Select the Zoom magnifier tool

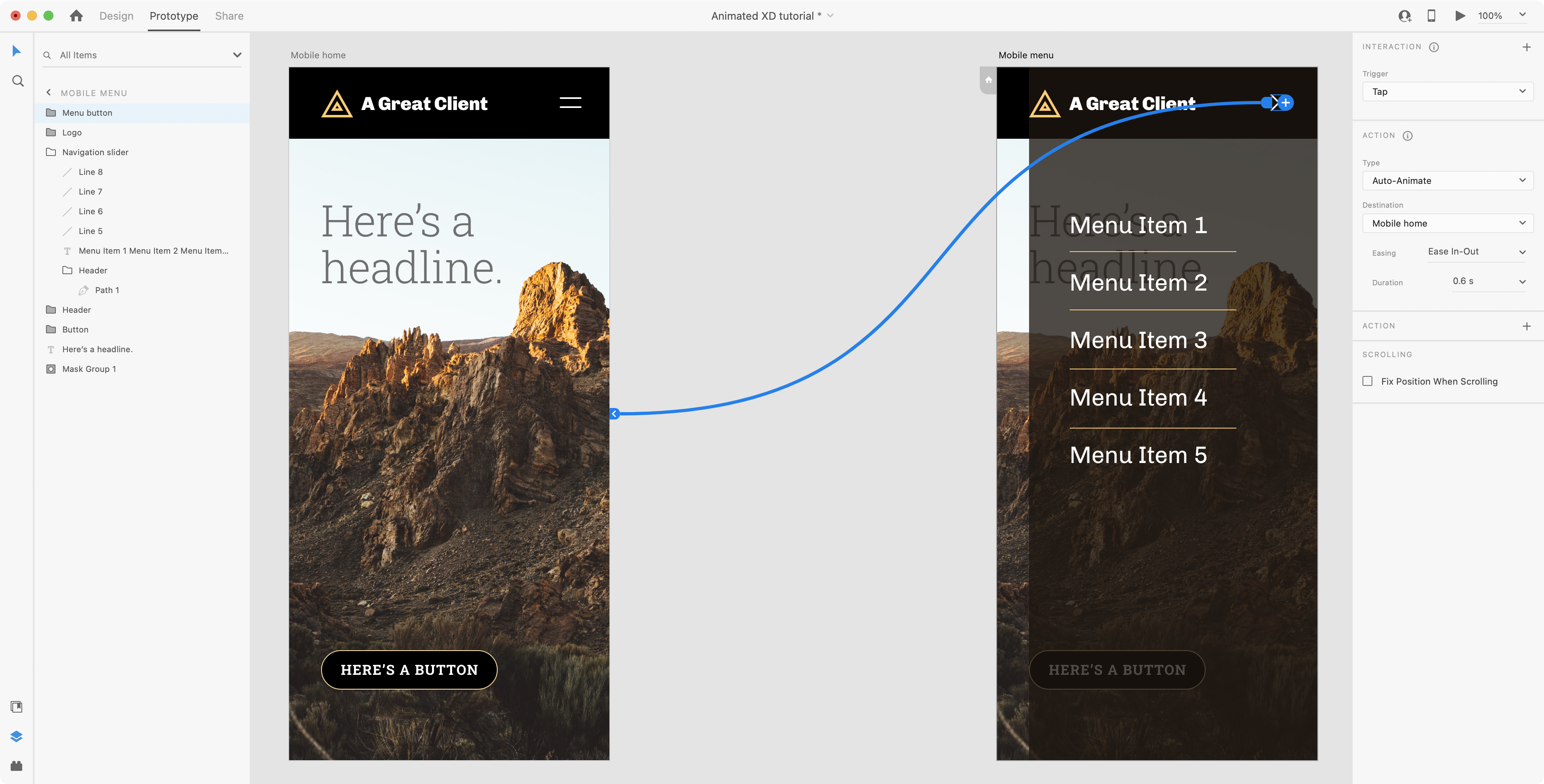[x=17, y=81]
